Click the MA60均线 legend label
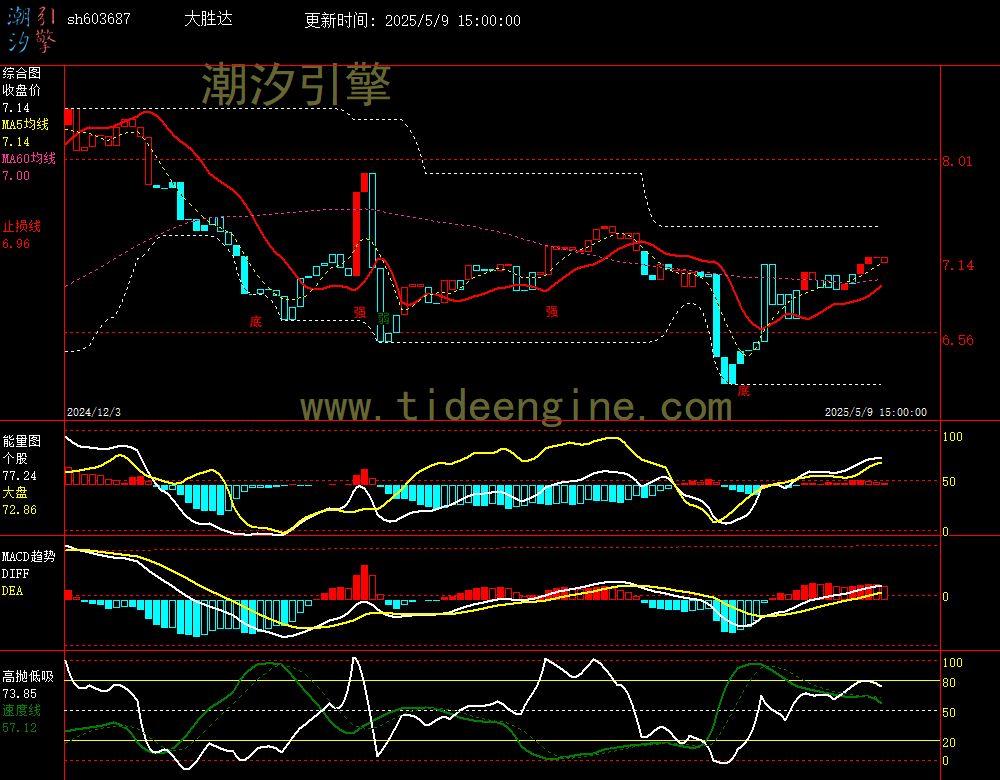The image size is (1000, 780). click(x=29, y=158)
